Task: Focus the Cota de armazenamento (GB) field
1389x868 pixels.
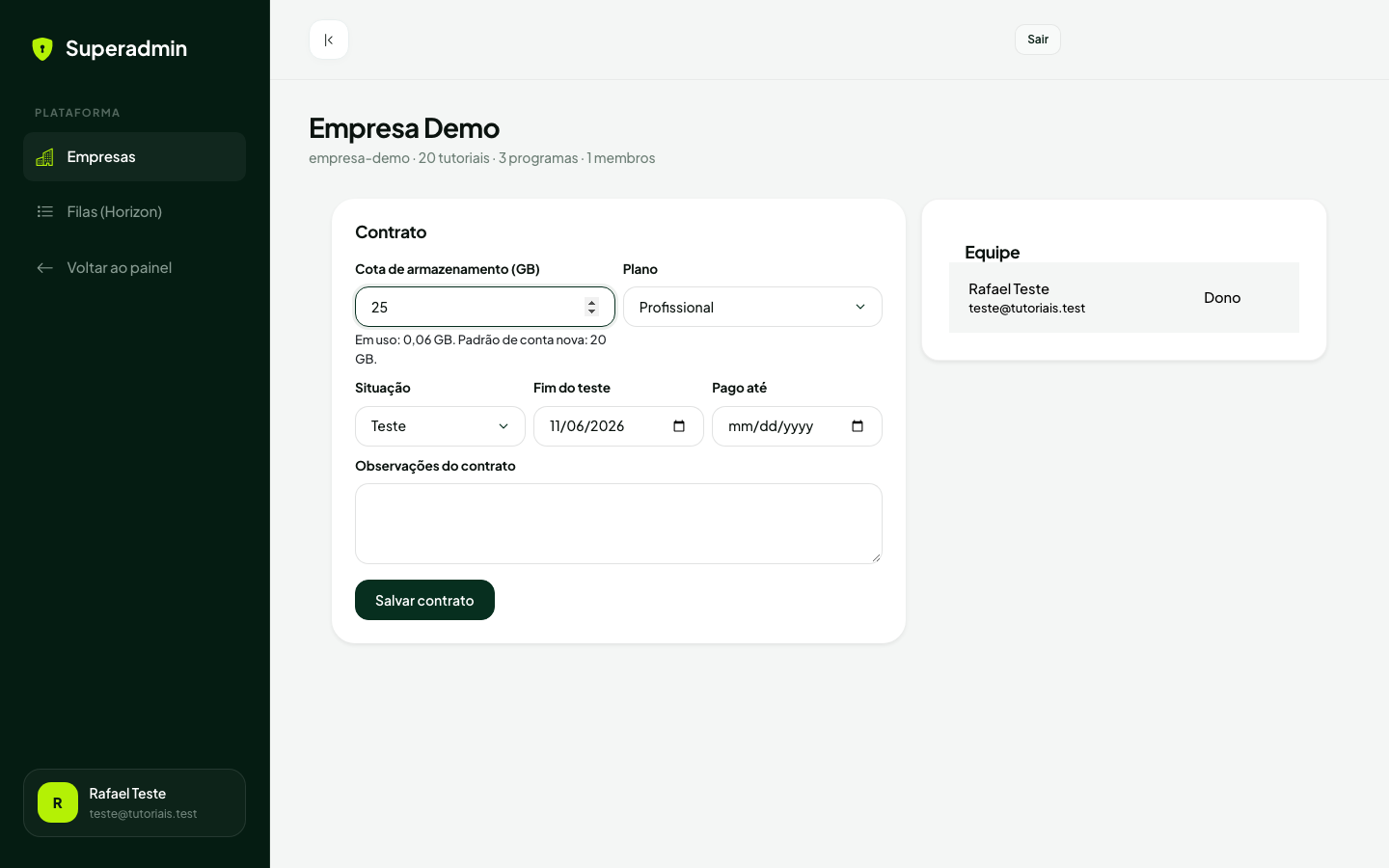Action: point(485,307)
